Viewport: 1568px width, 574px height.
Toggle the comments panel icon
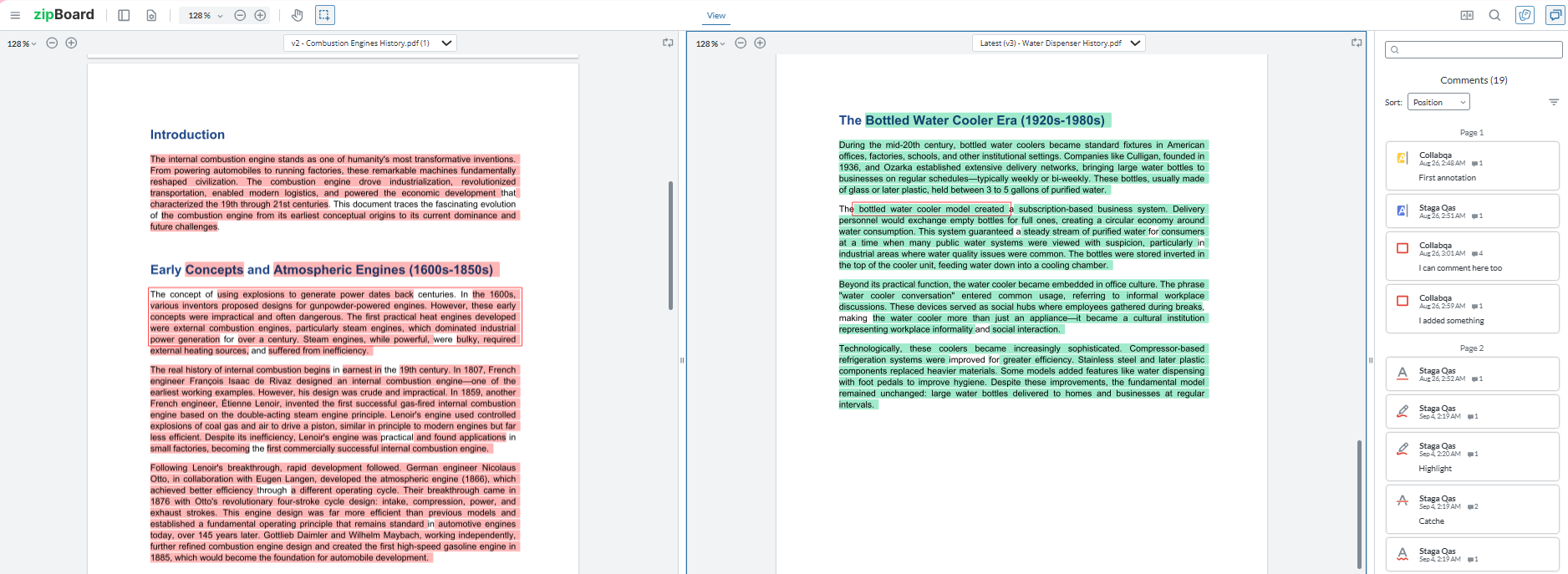pos(1555,15)
